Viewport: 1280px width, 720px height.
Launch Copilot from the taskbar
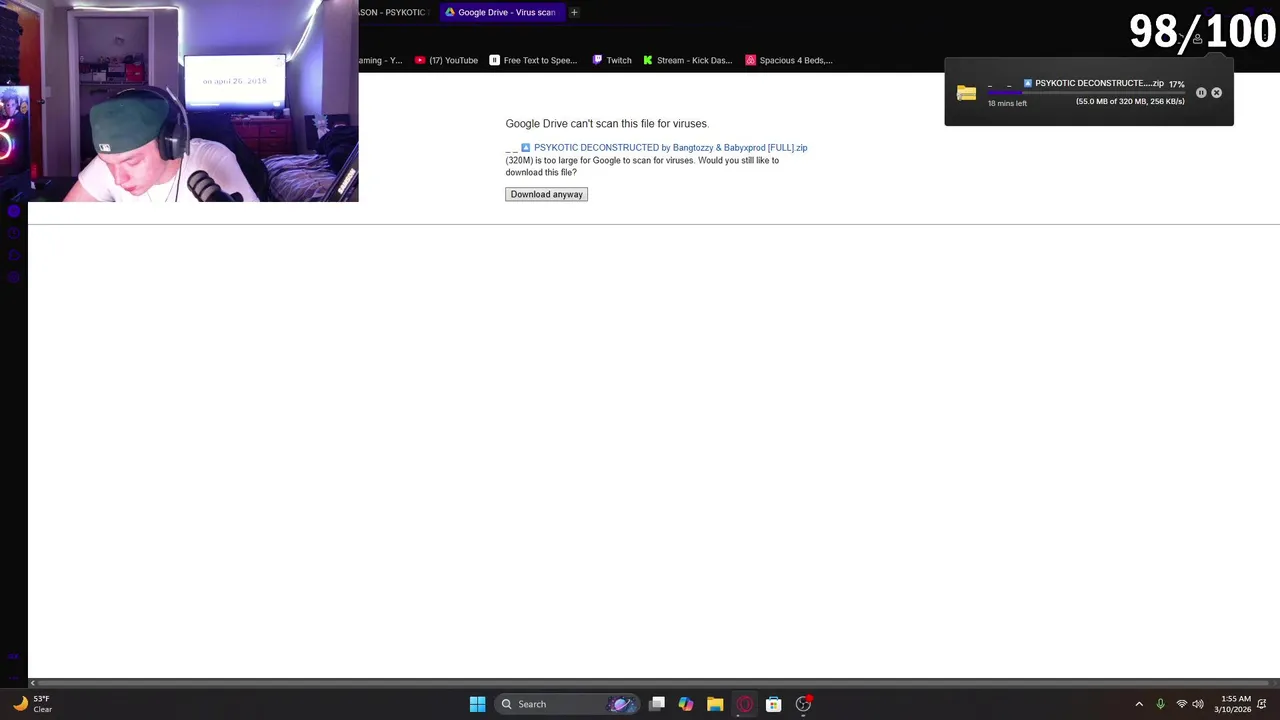pos(686,704)
